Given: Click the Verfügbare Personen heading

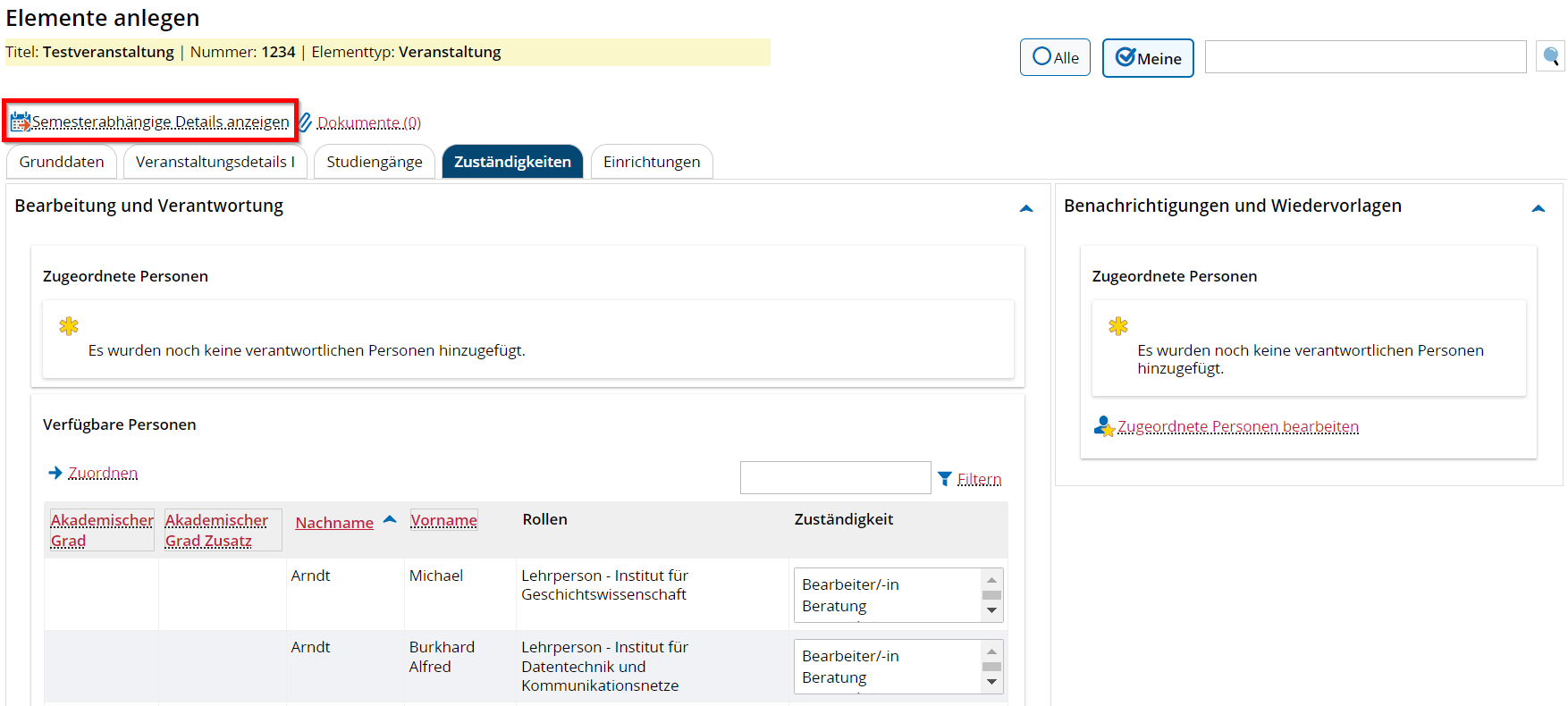Looking at the screenshot, I should click(119, 424).
